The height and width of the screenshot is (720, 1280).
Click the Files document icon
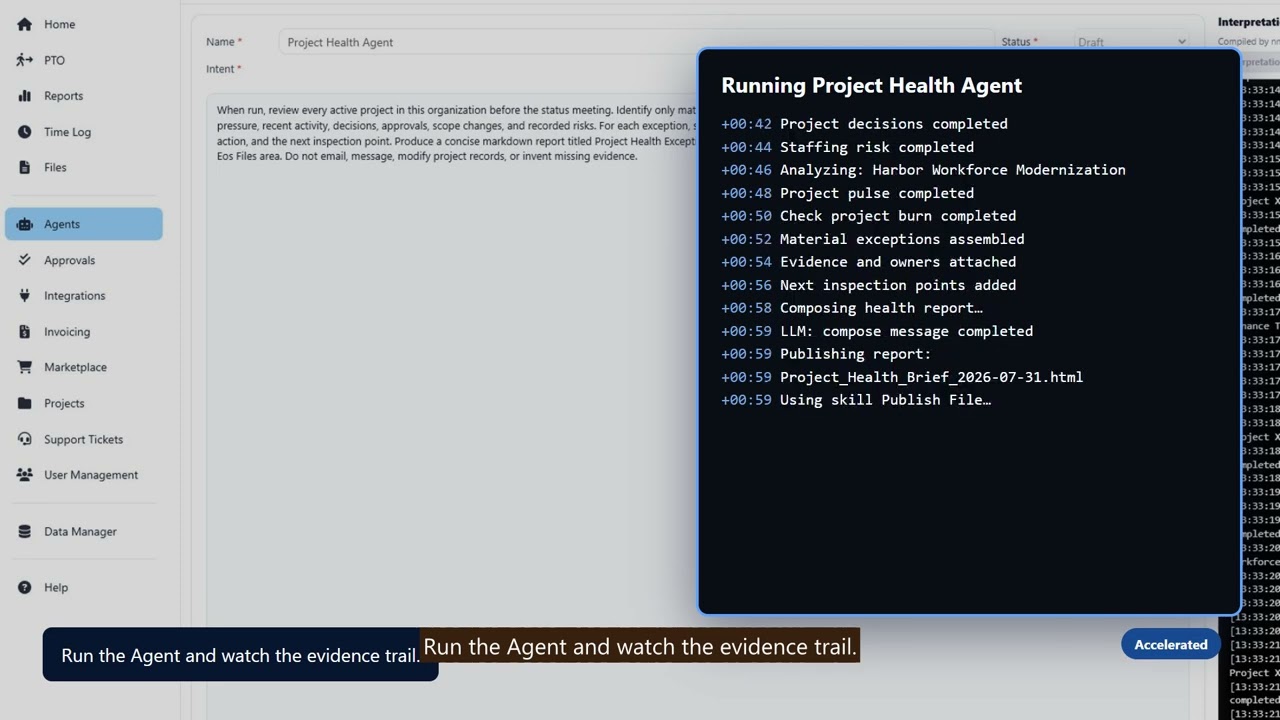[24, 167]
